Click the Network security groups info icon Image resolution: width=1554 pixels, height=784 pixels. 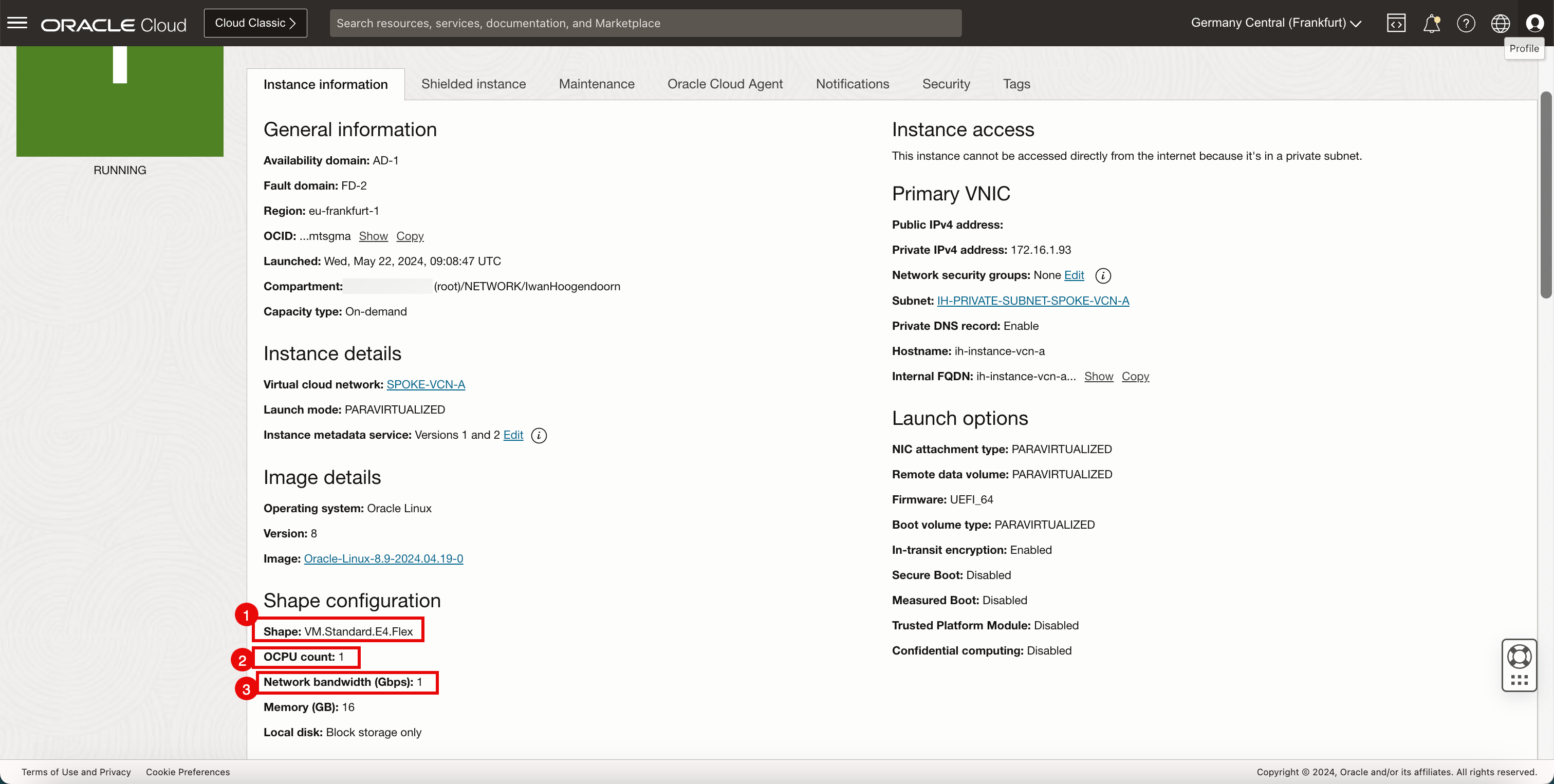click(1103, 275)
